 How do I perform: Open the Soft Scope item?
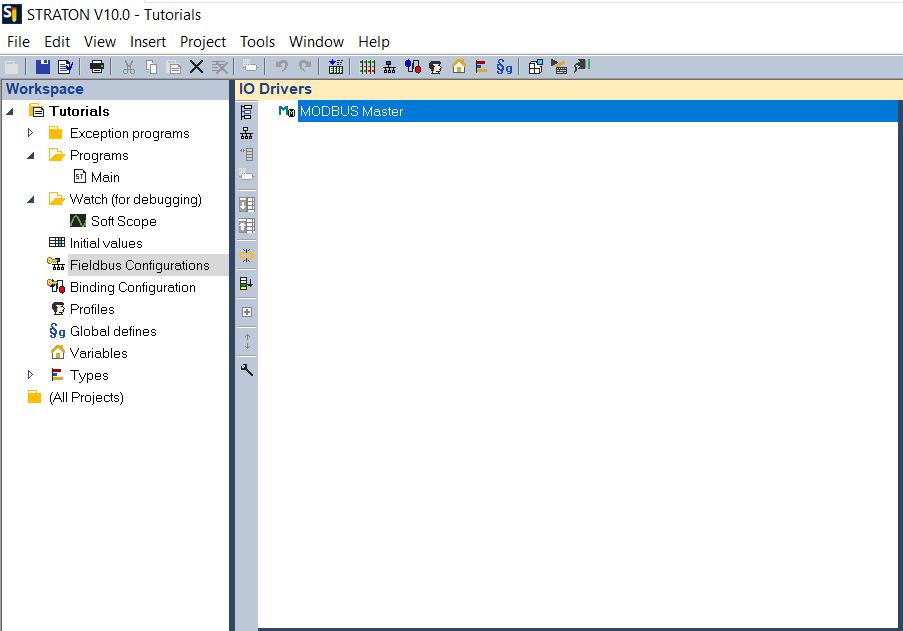click(x=123, y=221)
